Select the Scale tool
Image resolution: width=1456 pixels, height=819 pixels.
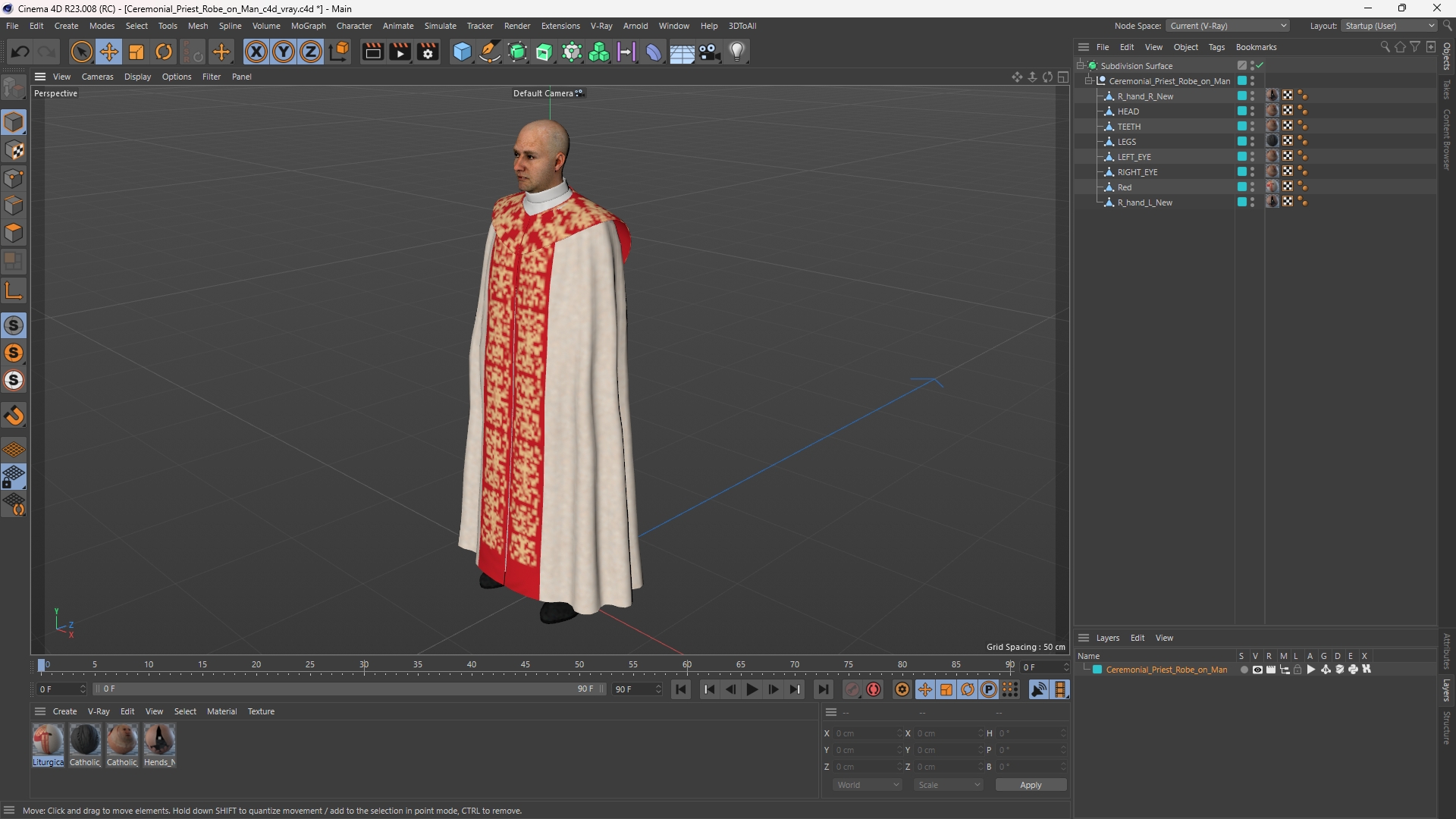pyautogui.click(x=136, y=52)
